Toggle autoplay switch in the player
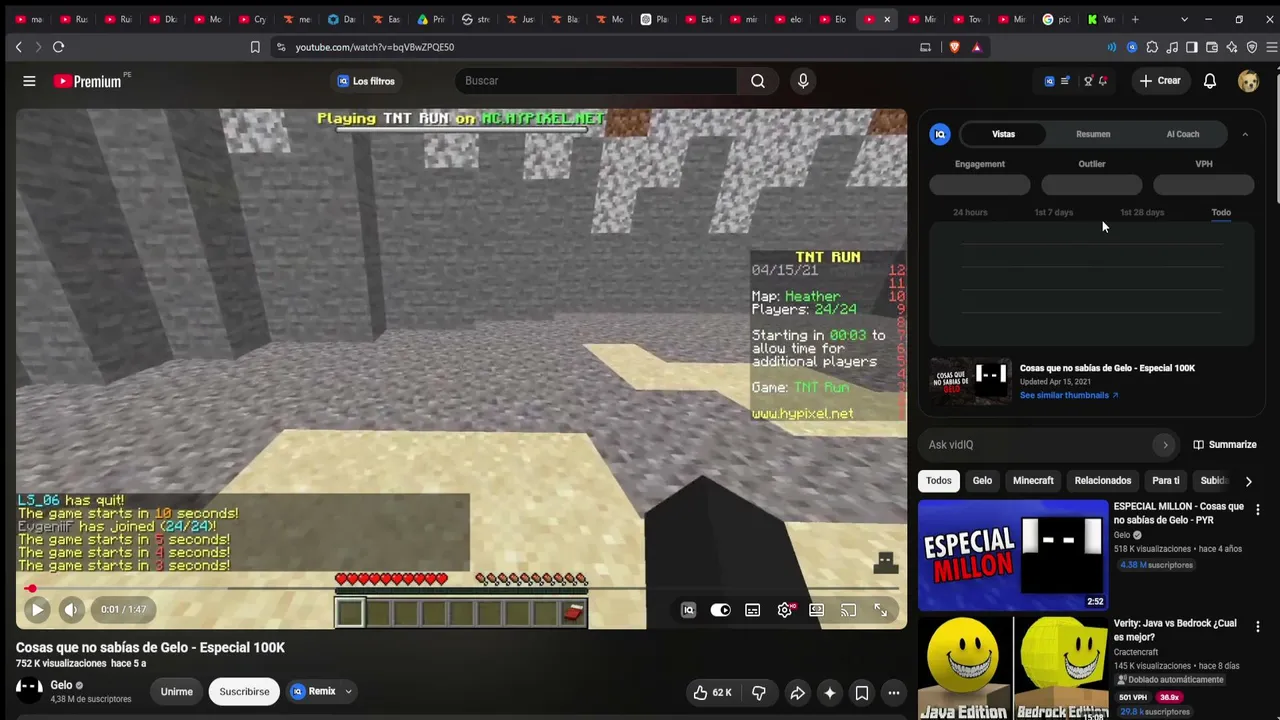The width and height of the screenshot is (1280, 720). [720, 610]
